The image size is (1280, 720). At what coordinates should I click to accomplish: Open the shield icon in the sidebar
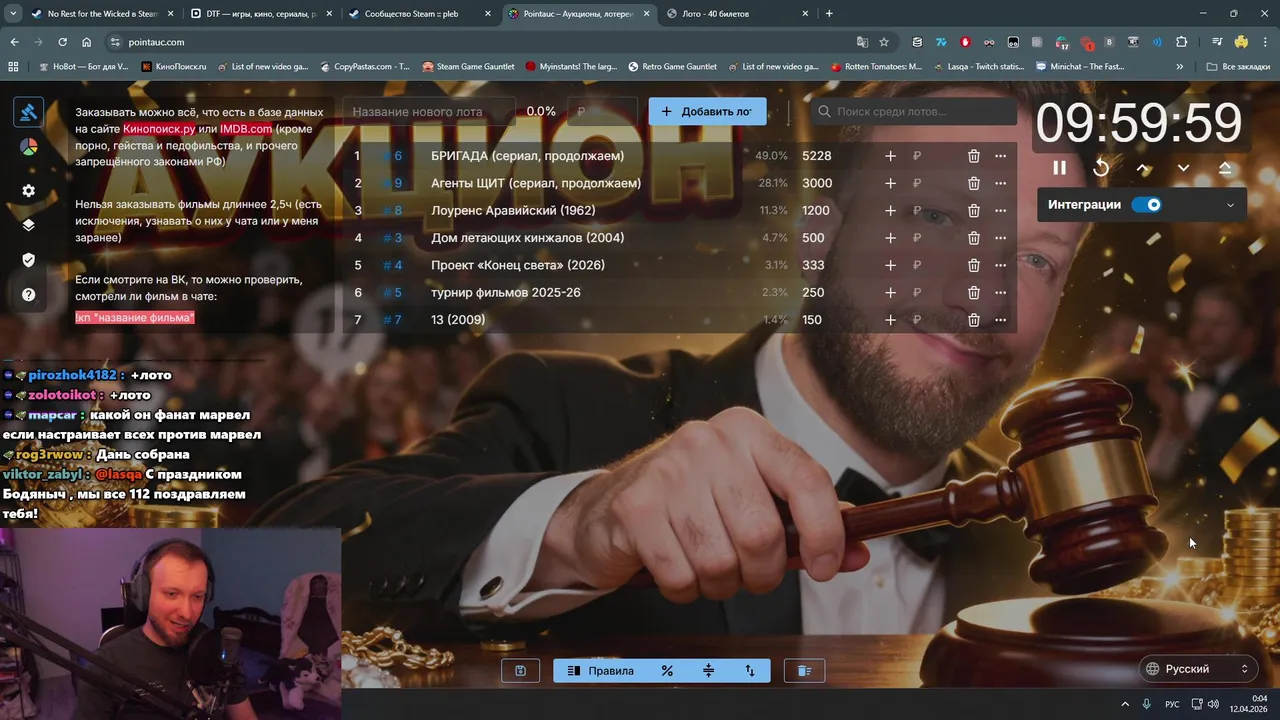28,260
